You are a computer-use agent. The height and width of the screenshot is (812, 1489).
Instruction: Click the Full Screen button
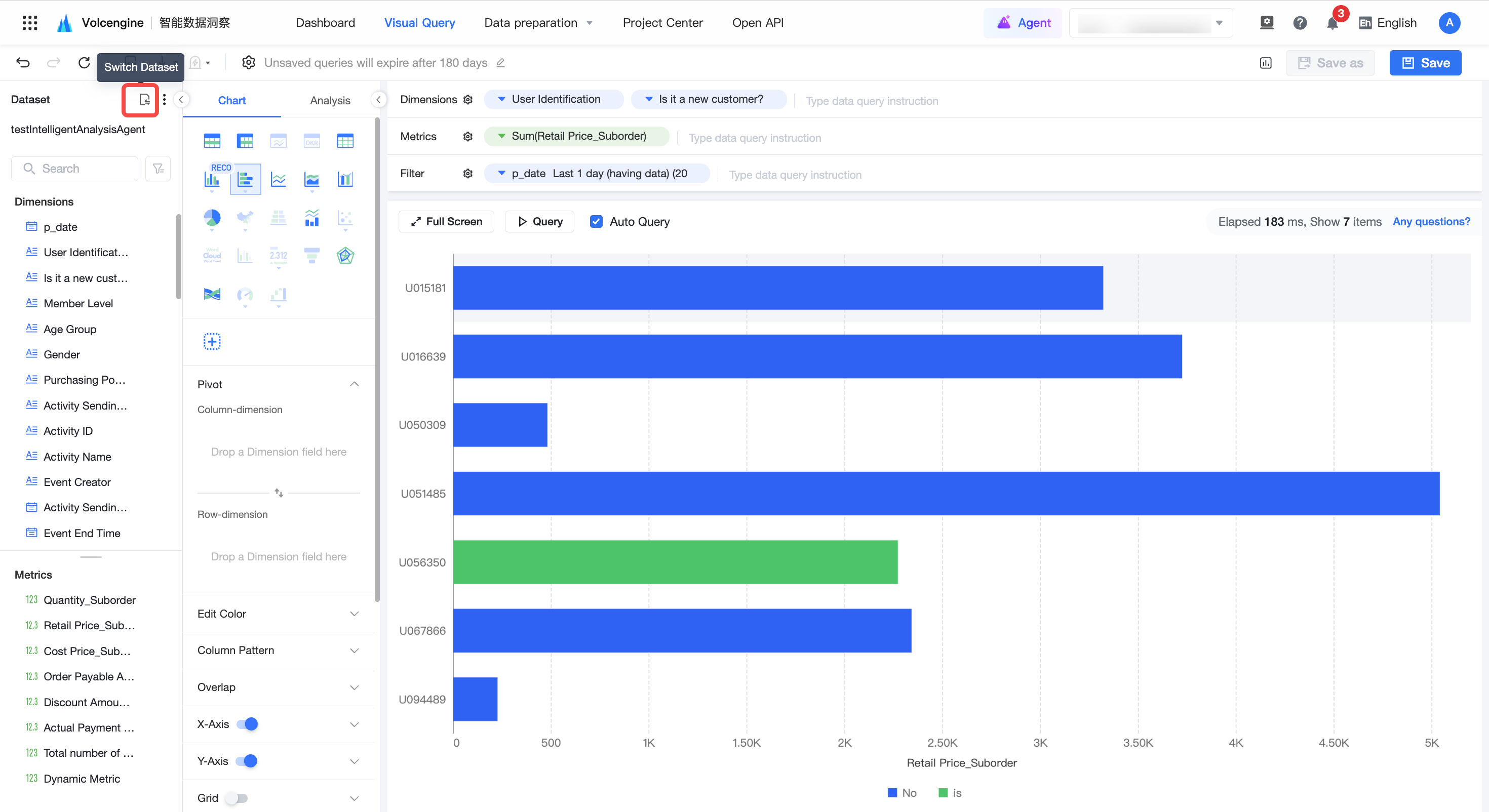pyautogui.click(x=446, y=221)
